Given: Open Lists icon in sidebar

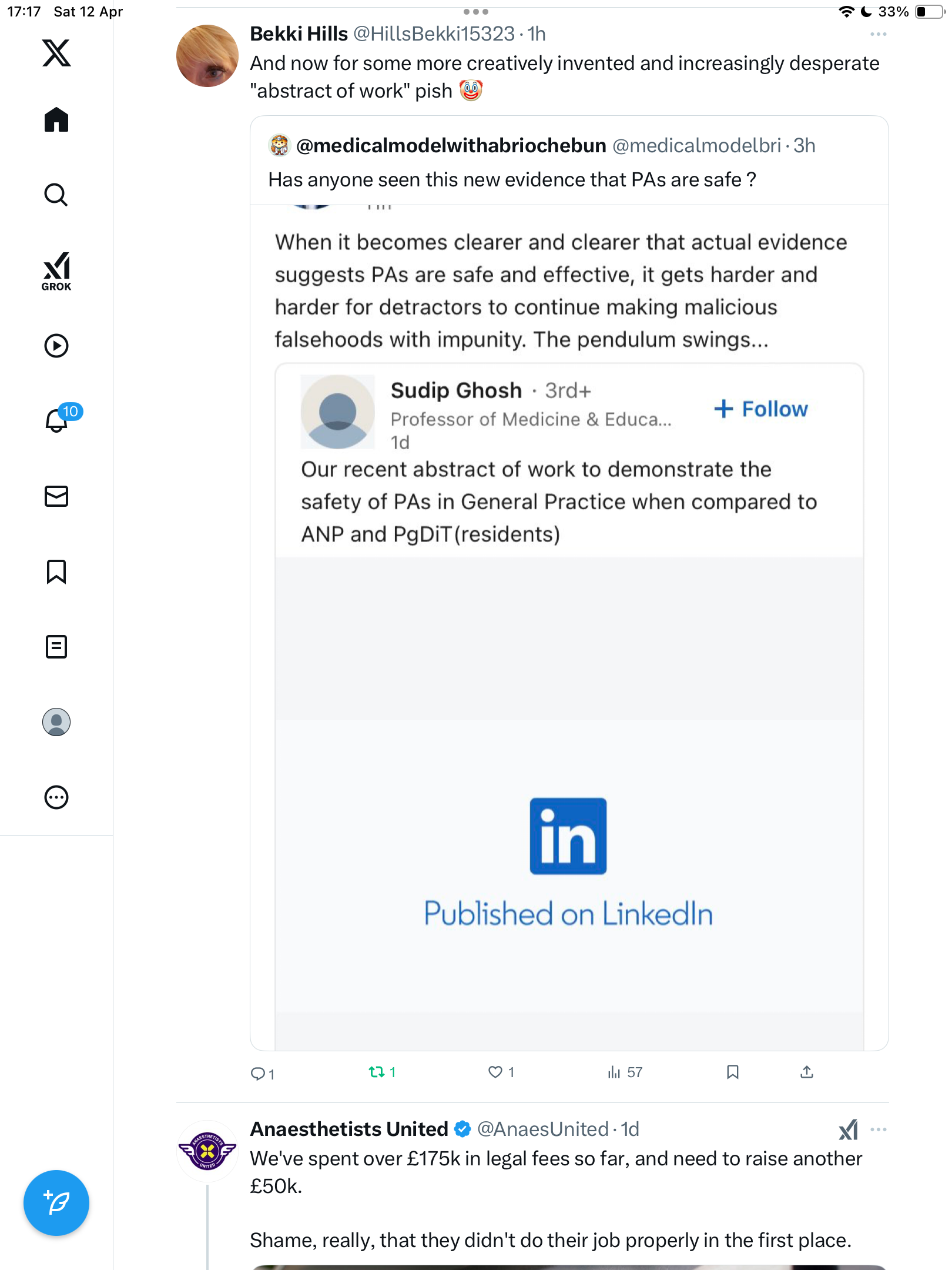Looking at the screenshot, I should pyautogui.click(x=56, y=647).
